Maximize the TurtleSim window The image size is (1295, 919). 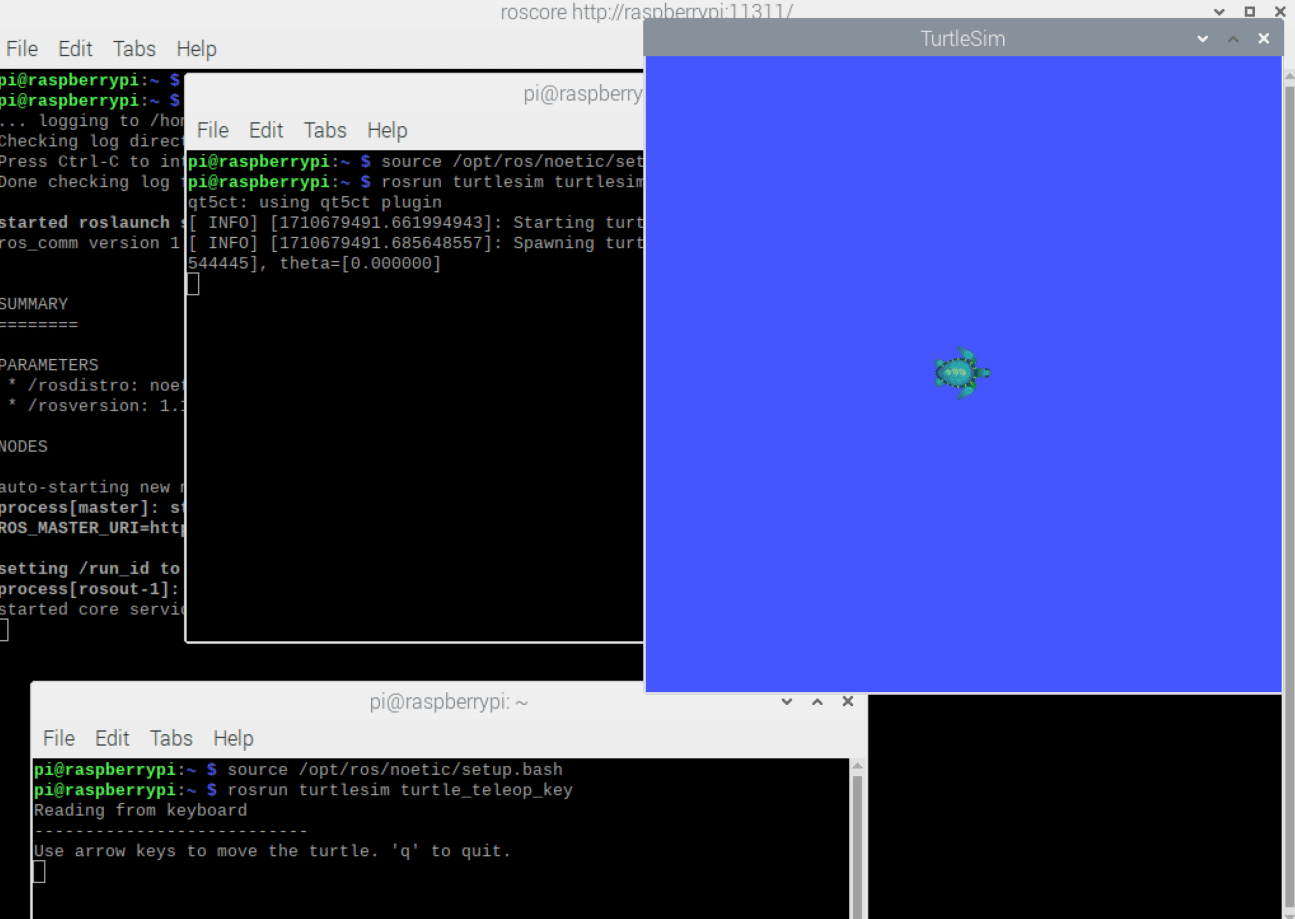[1233, 39]
